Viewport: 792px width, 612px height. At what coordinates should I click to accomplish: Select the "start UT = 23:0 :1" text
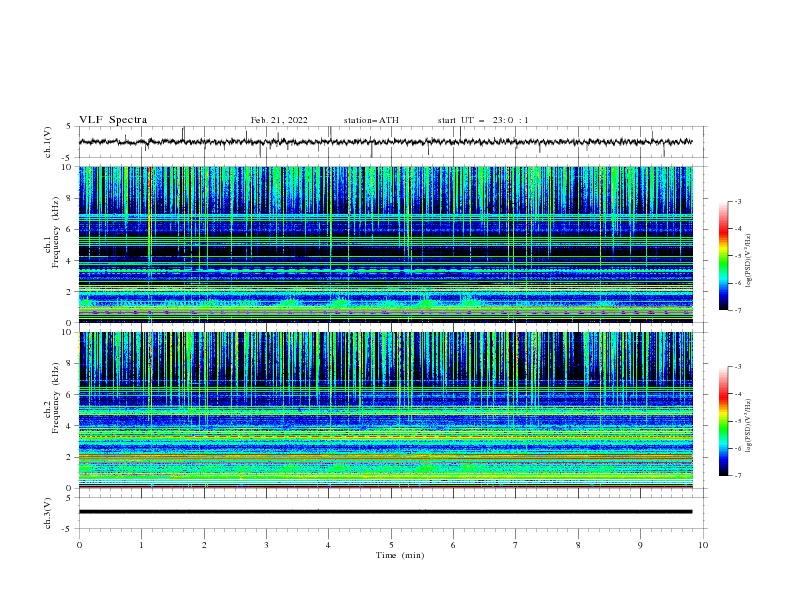[483, 120]
